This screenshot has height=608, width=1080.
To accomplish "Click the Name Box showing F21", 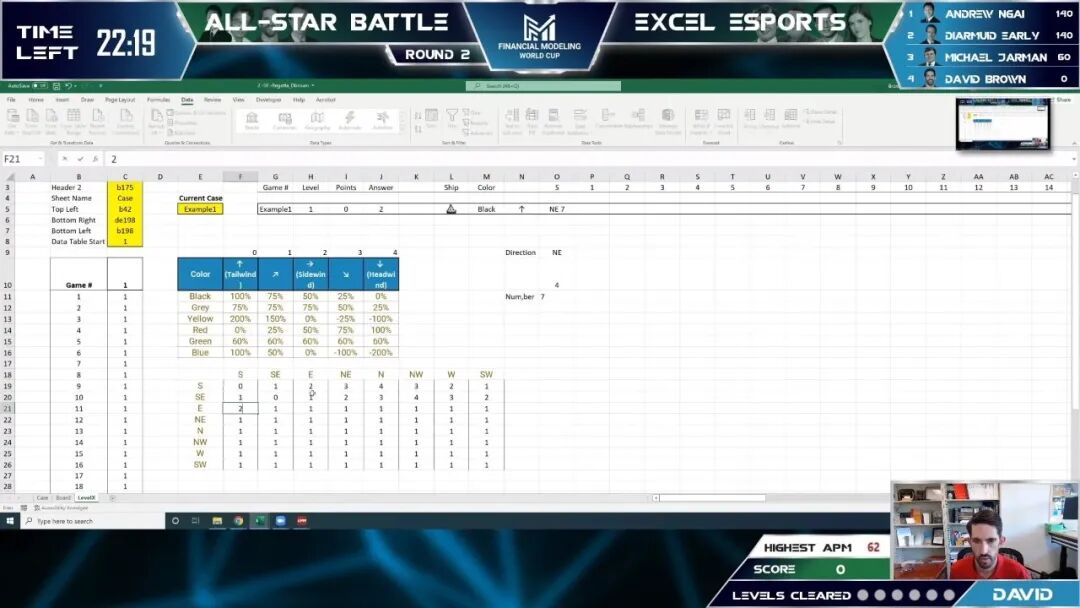I will click(18, 159).
